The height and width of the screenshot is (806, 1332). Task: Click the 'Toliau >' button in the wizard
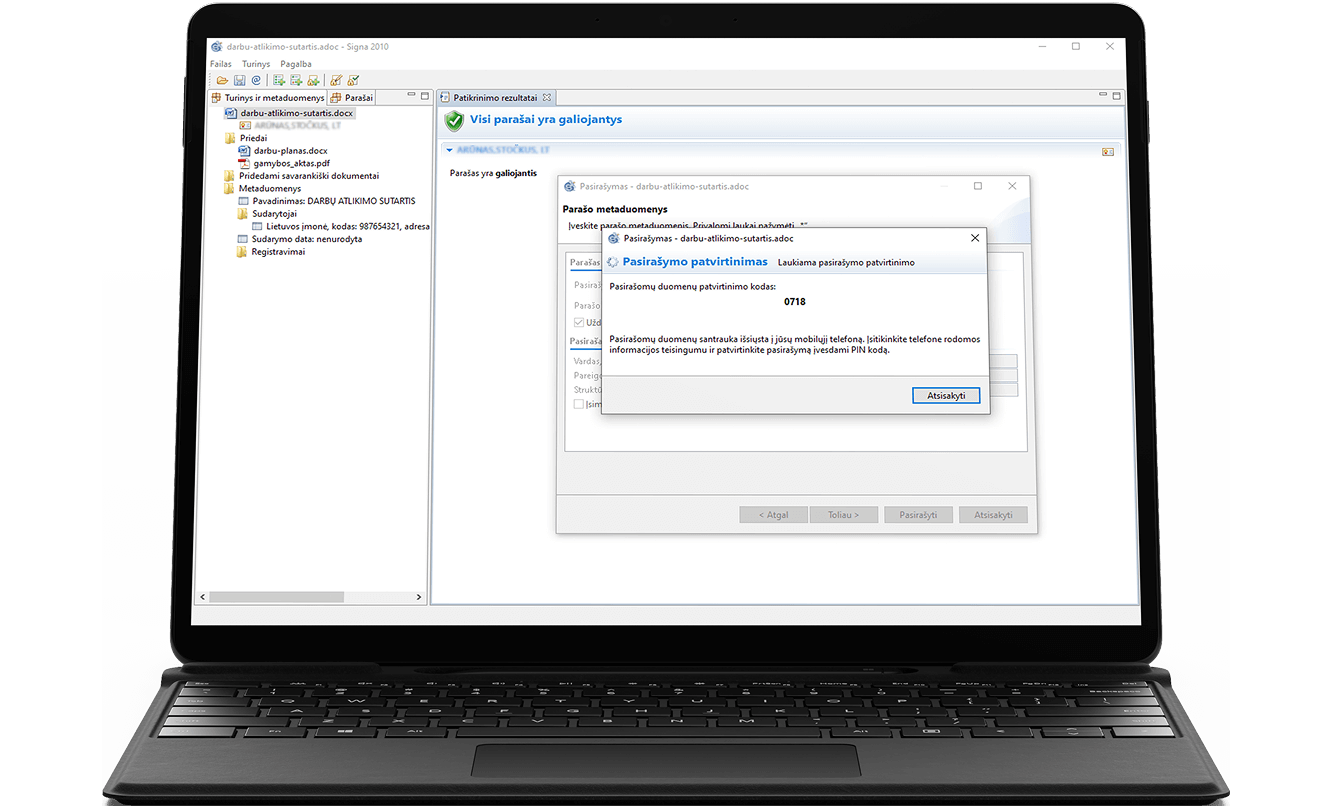click(843, 515)
